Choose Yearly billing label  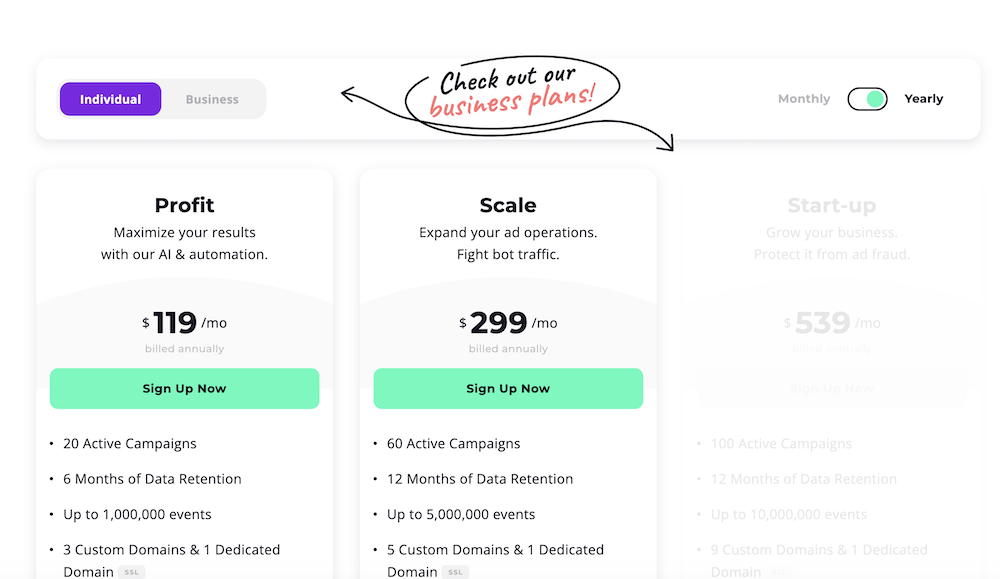click(x=923, y=99)
